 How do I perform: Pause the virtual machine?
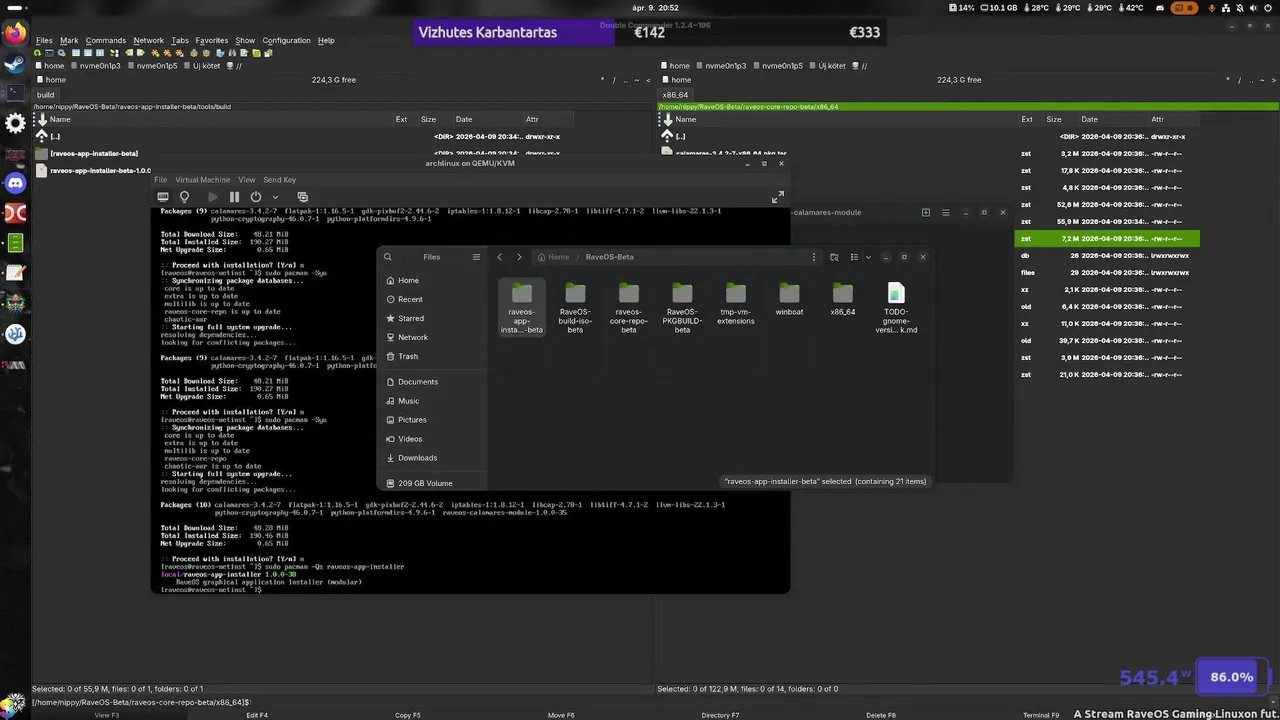pos(234,197)
